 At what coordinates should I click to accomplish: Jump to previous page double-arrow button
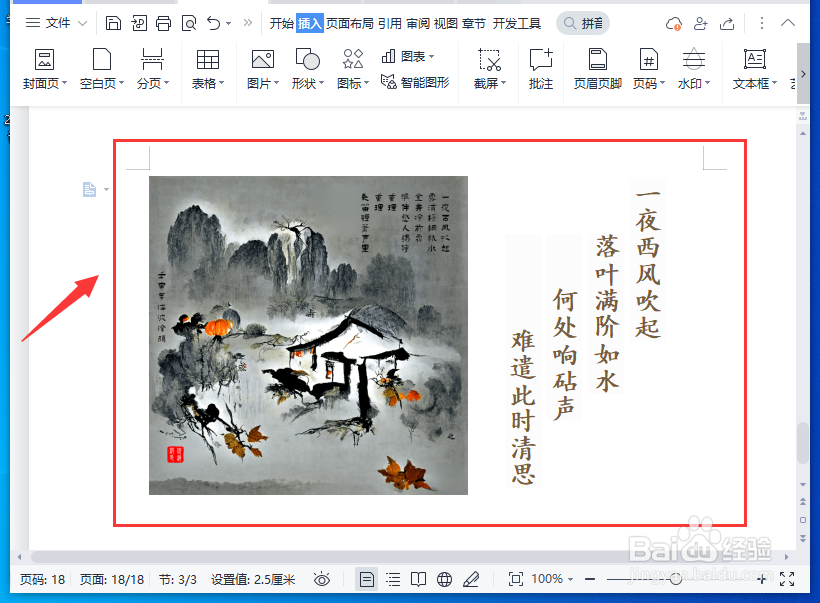[x=803, y=501]
